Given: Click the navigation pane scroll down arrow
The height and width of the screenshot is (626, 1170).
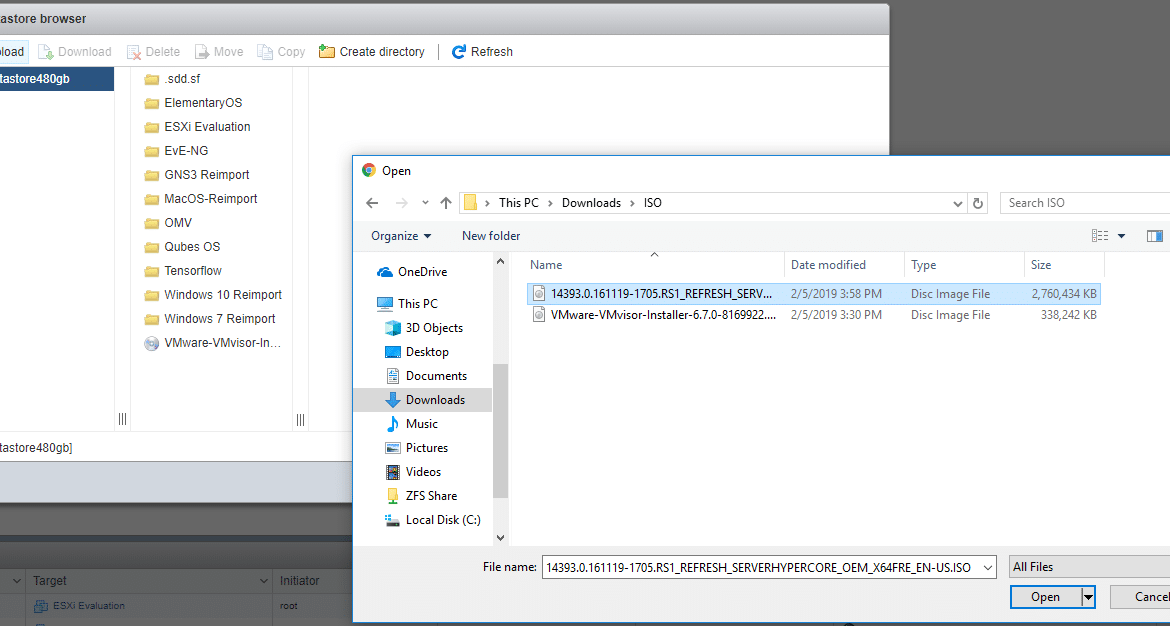Looking at the screenshot, I should pyautogui.click(x=500, y=537).
